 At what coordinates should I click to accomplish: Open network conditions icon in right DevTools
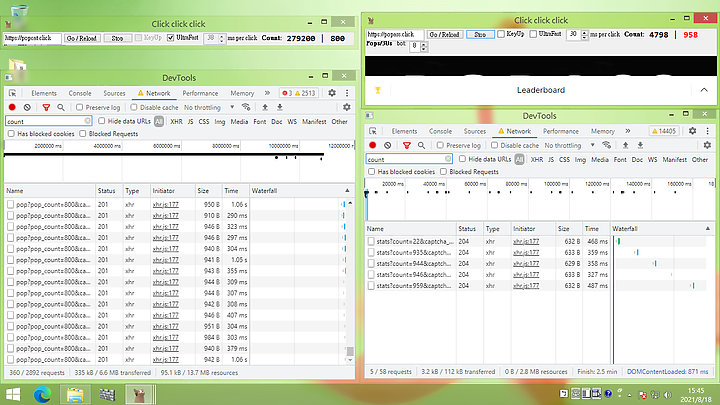(607, 145)
